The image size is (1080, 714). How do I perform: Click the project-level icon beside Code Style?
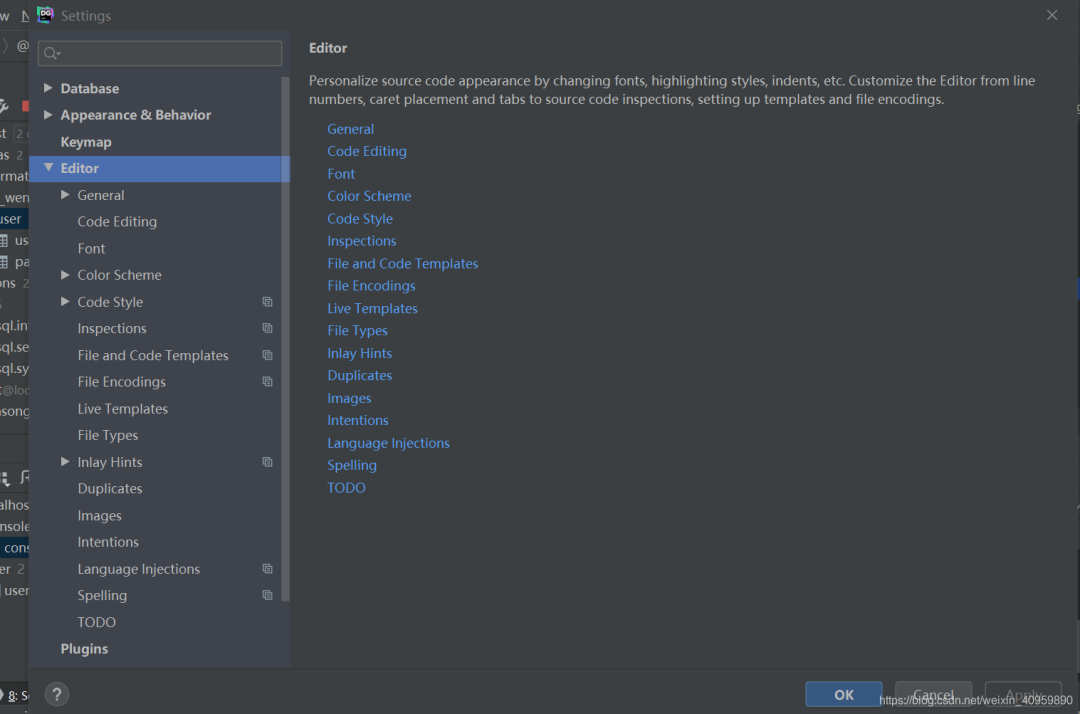(x=267, y=302)
